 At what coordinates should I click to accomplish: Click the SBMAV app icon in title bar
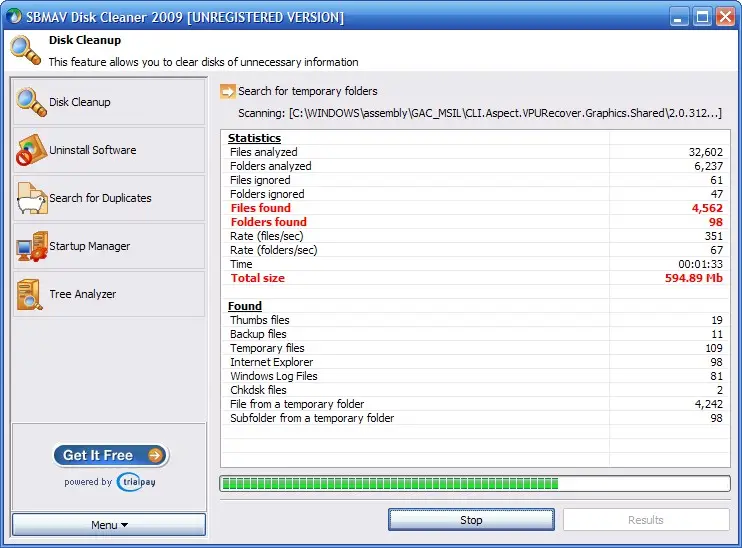(15, 17)
